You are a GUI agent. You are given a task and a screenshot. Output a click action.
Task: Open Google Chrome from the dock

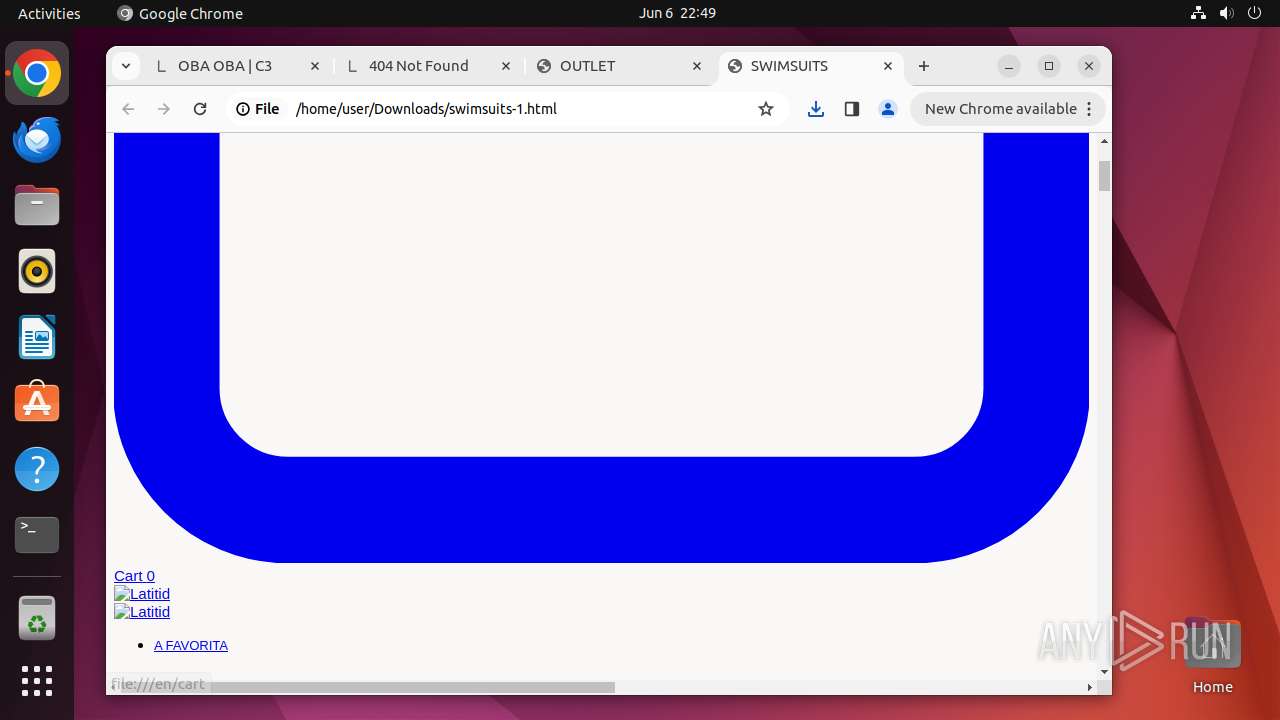(37, 73)
